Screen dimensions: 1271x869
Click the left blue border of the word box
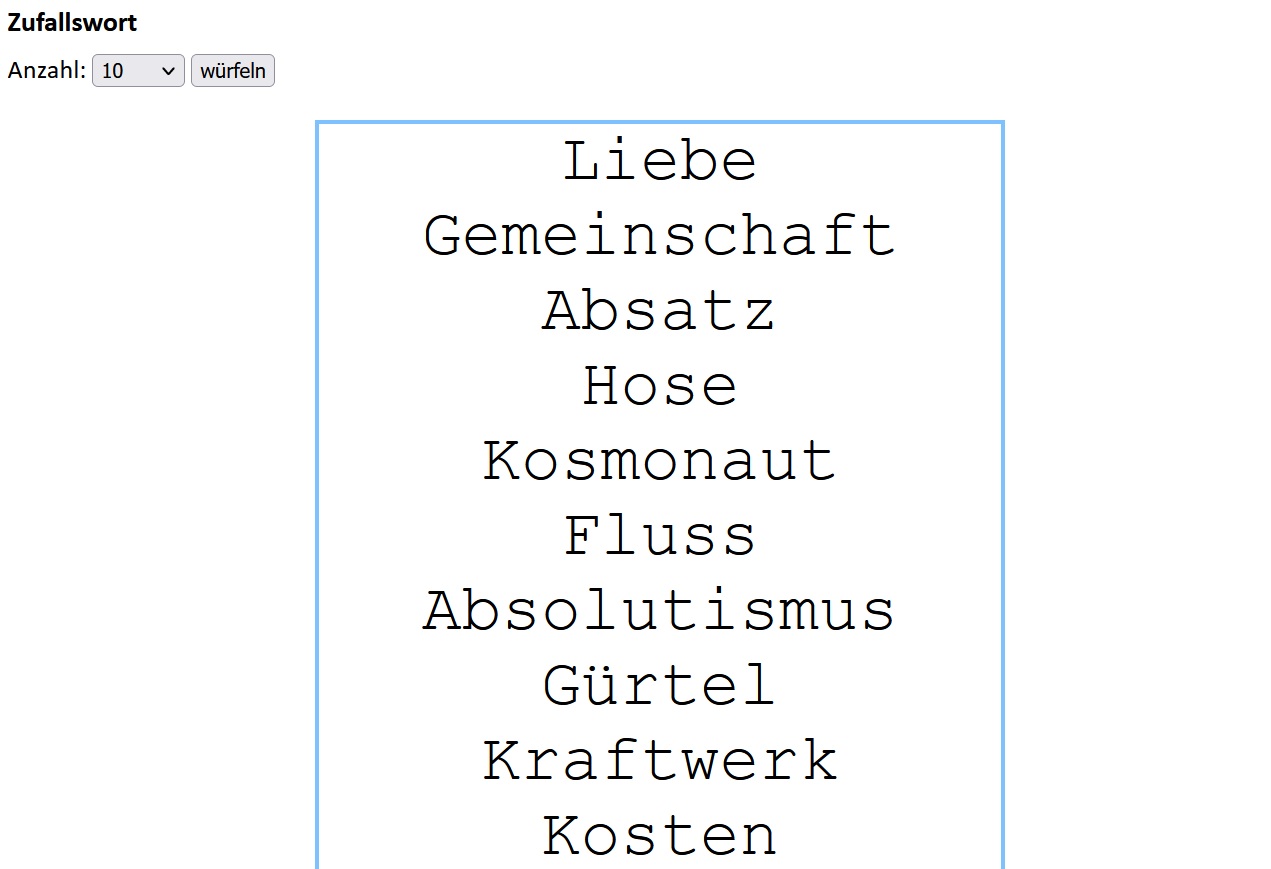coord(317,500)
